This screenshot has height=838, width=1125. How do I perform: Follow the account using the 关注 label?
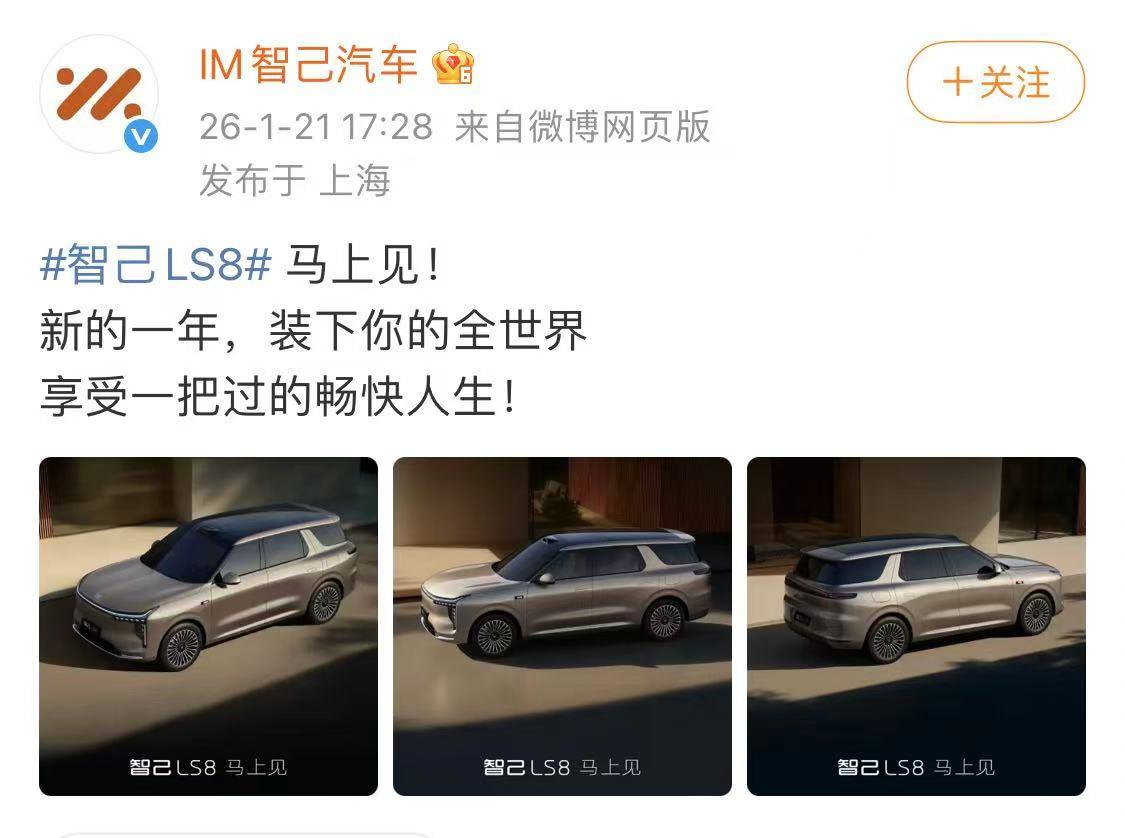pyautogui.click(x=1015, y=82)
